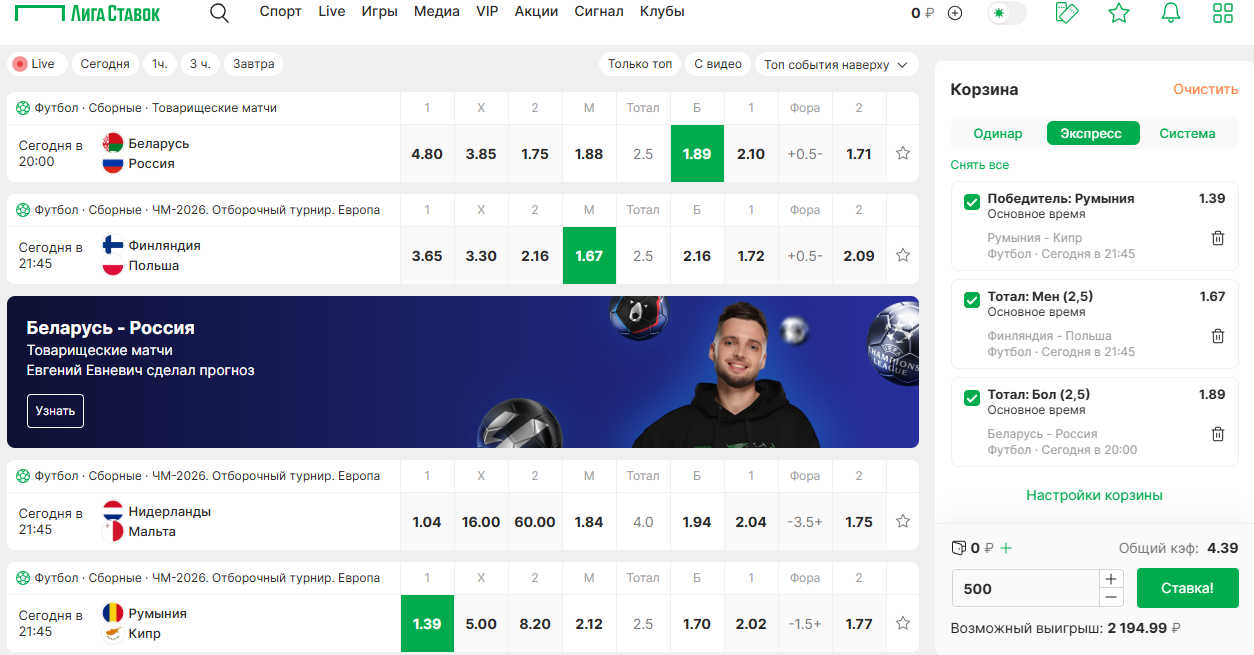
Task: Increase the stake with plus stepper
Action: [1111, 579]
